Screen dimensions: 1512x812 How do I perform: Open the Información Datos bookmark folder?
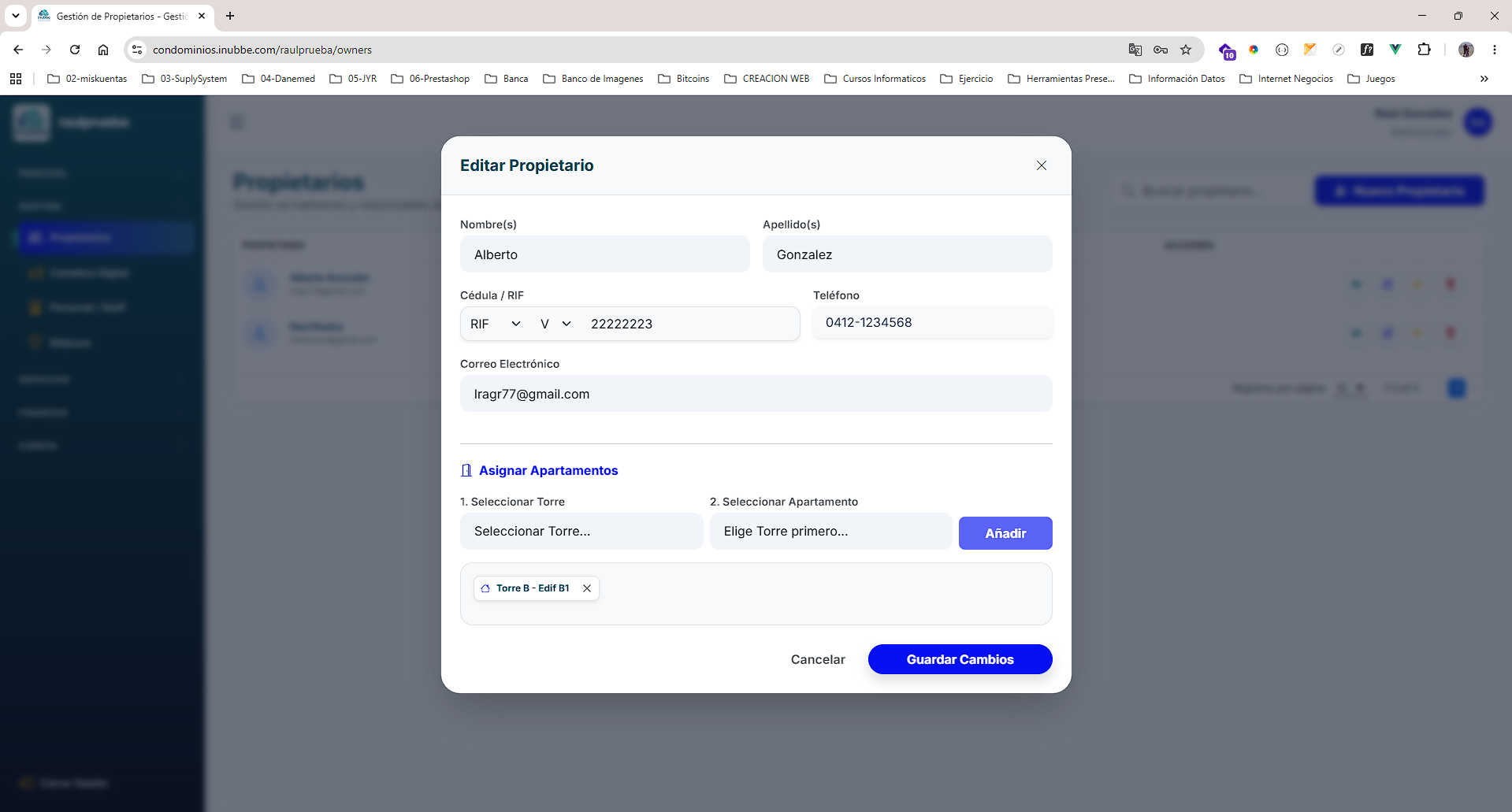[x=1177, y=79]
